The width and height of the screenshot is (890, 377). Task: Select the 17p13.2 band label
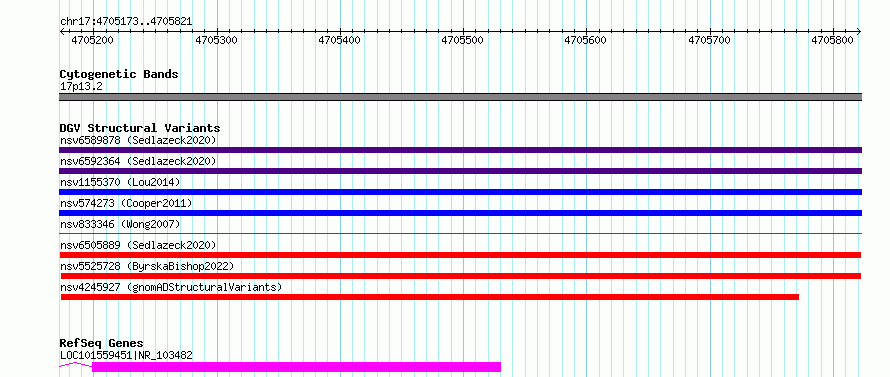81,87
